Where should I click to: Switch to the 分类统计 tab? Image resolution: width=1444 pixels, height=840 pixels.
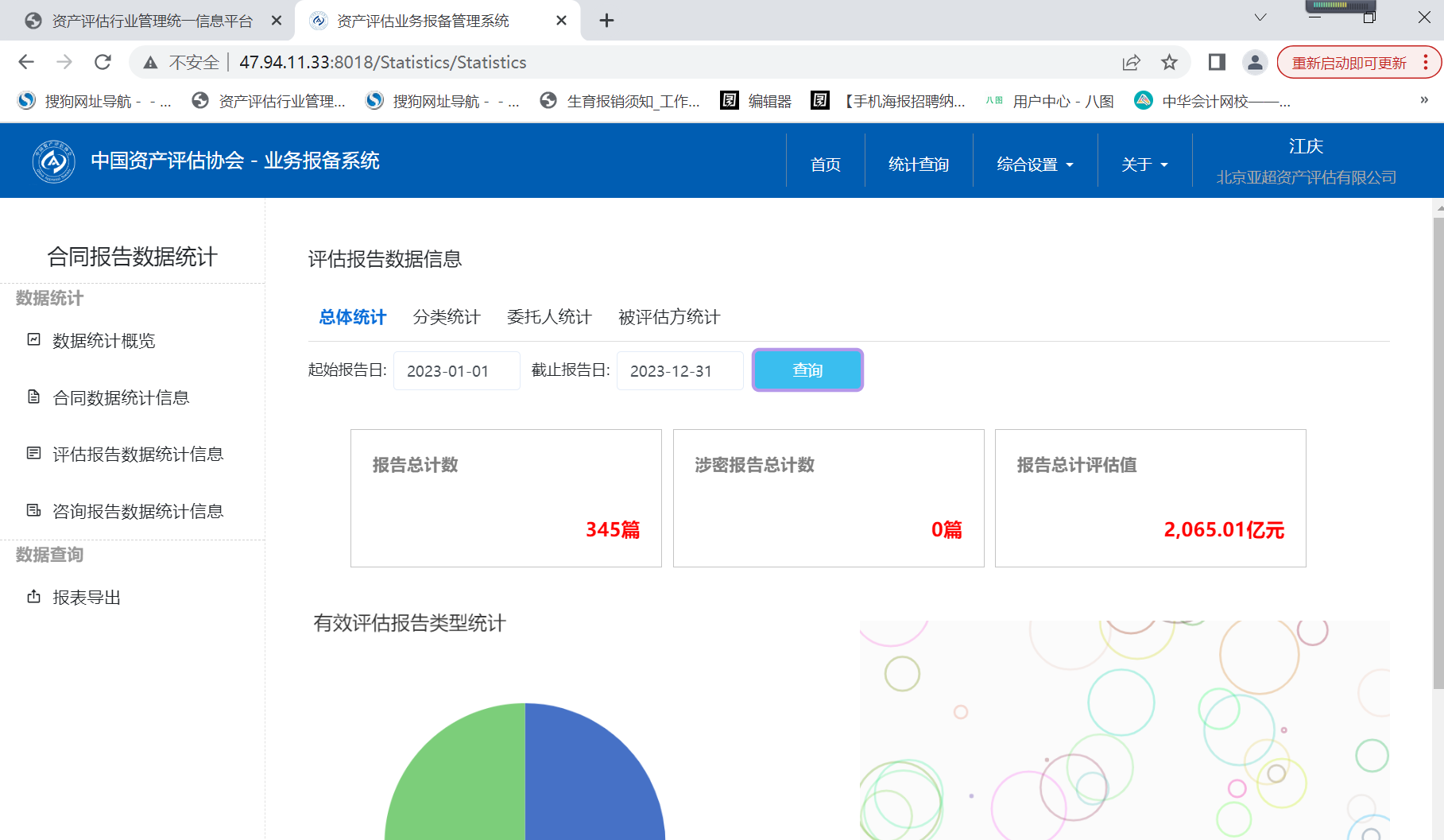[447, 317]
